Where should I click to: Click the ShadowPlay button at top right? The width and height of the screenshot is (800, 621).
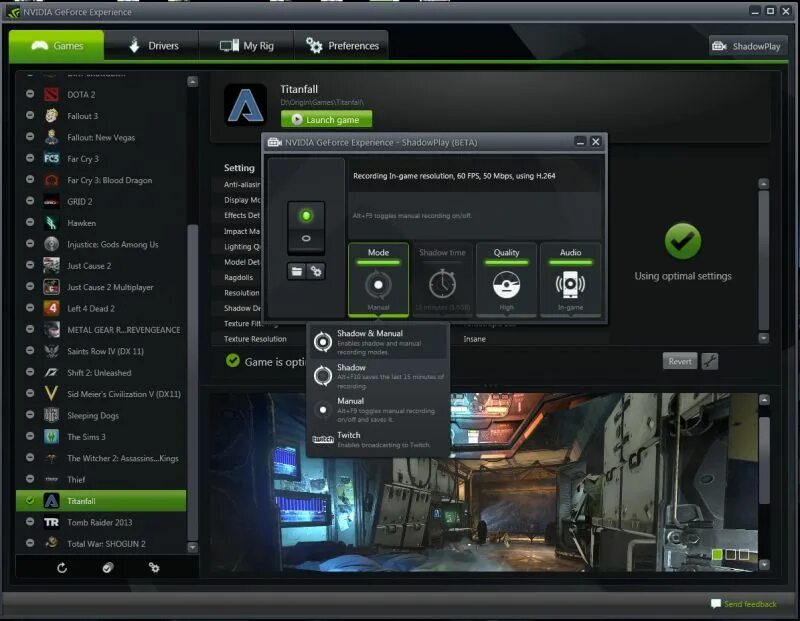(747, 46)
